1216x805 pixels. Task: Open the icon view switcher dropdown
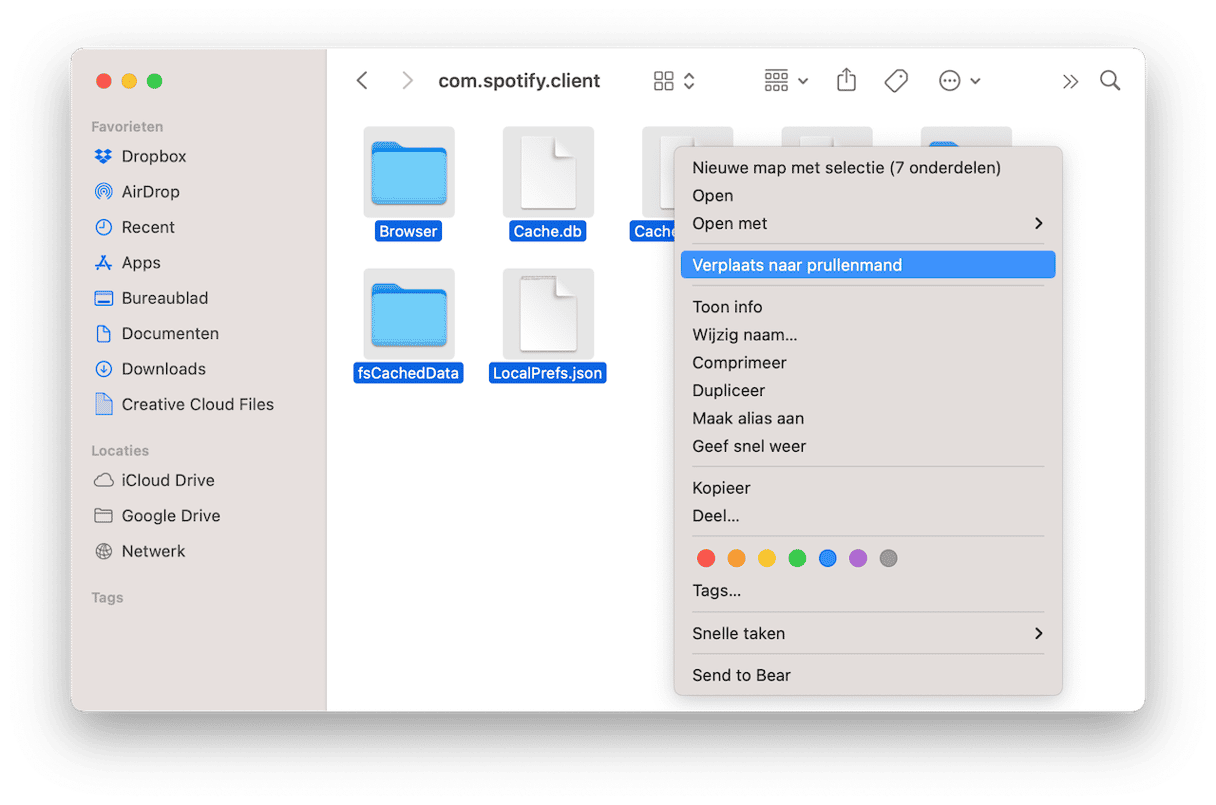[674, 81]
